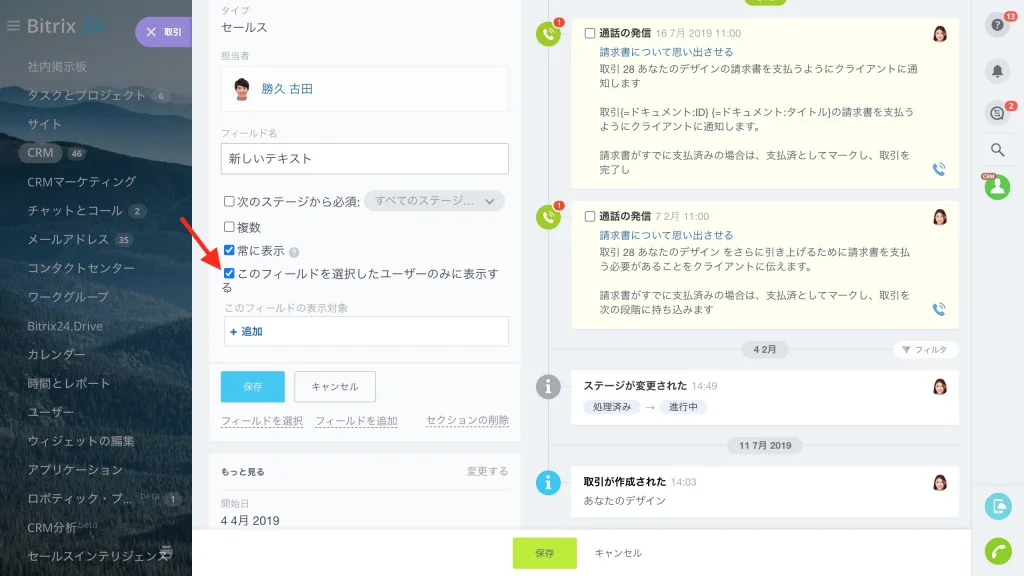The width and height of the screenshot is (1024, 576).
Task: Check the 通話の発信 16 7月 2019 completion box
Action: [590, 33]
